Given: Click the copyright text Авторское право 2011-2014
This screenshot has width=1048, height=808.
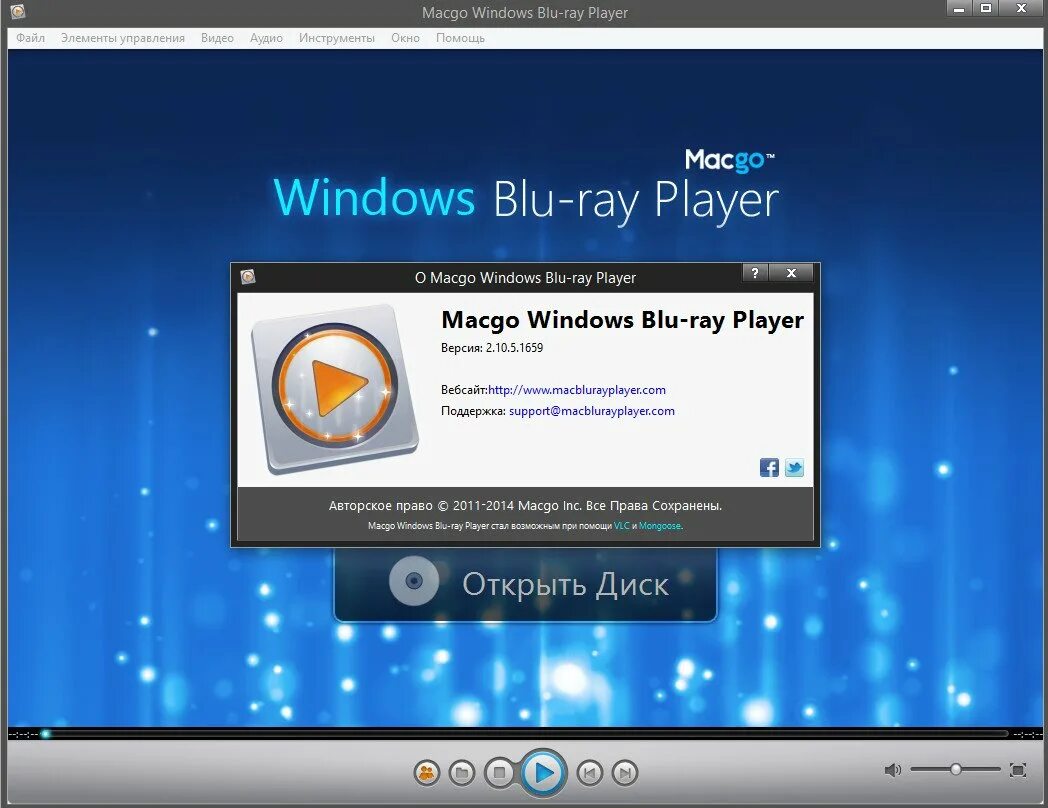Looking at the screenshot, I should click(525, 506).
